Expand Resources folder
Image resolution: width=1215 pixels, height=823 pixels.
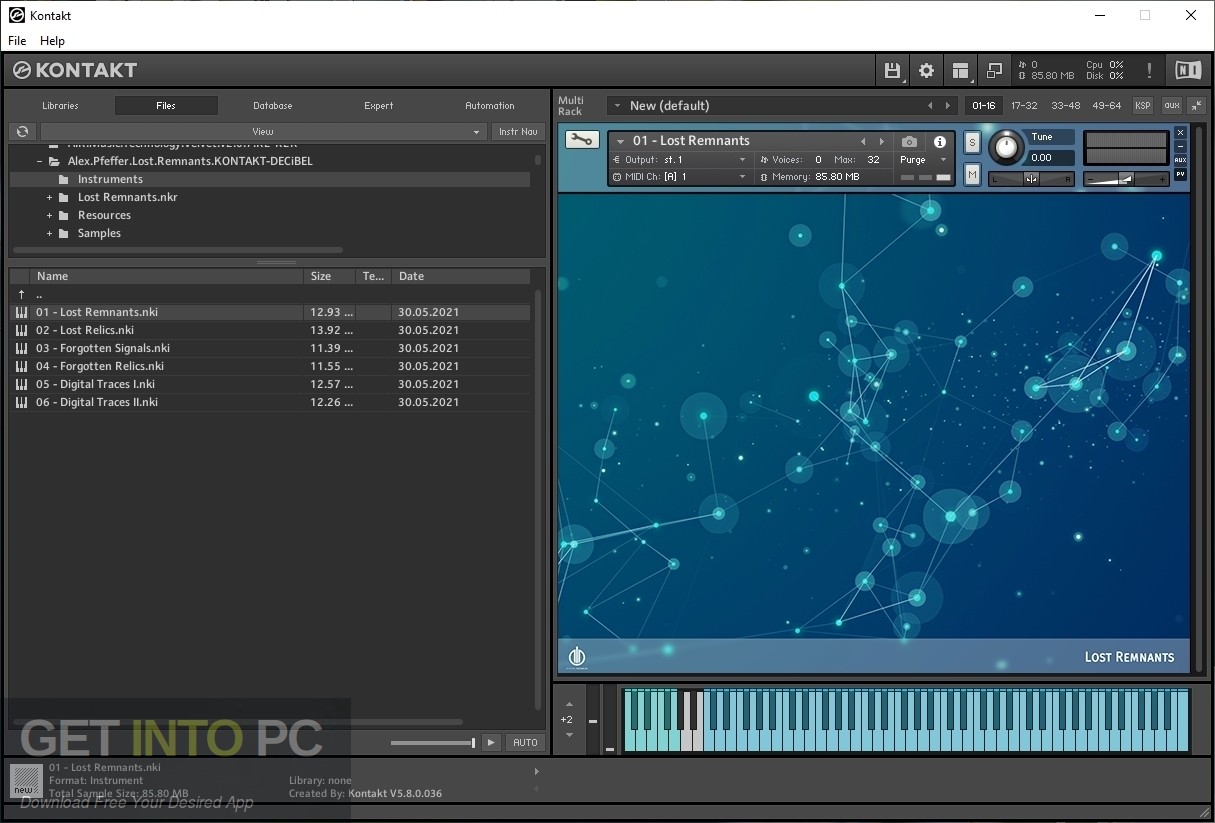pyautogui.click(x=49, y=215)
